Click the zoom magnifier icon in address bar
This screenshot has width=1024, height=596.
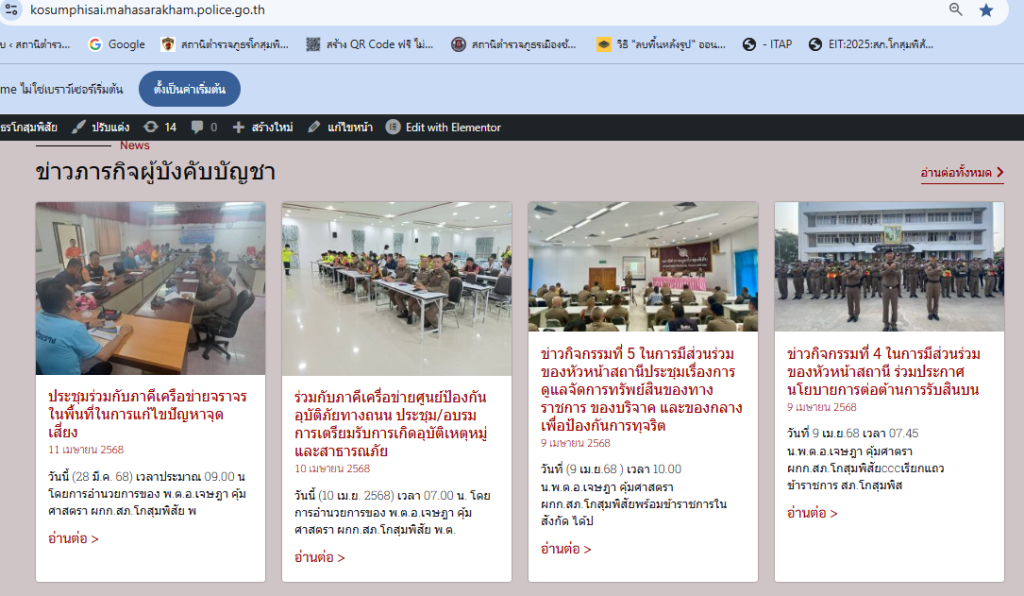pyautogui.click(x=955, y=10)
